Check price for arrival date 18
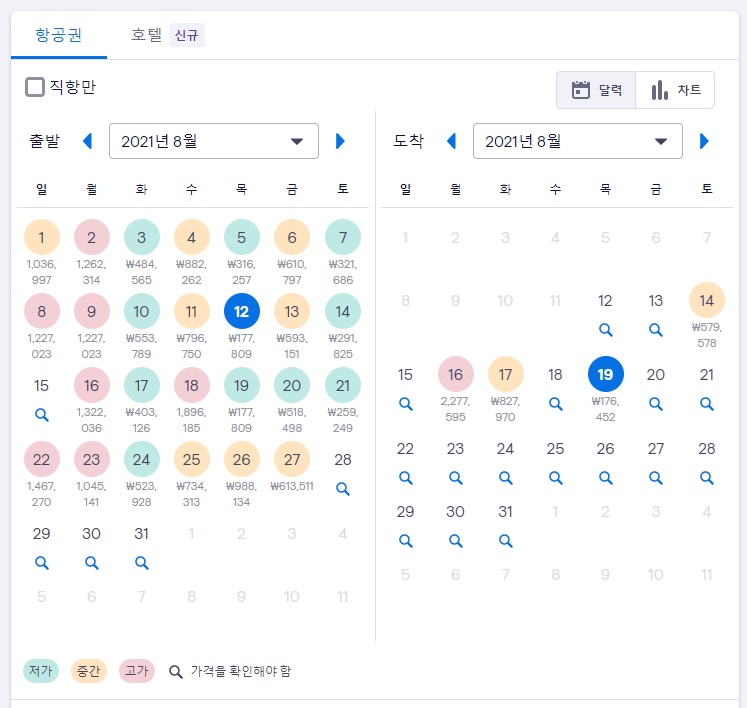747x708 pixels. coord(555,404)
